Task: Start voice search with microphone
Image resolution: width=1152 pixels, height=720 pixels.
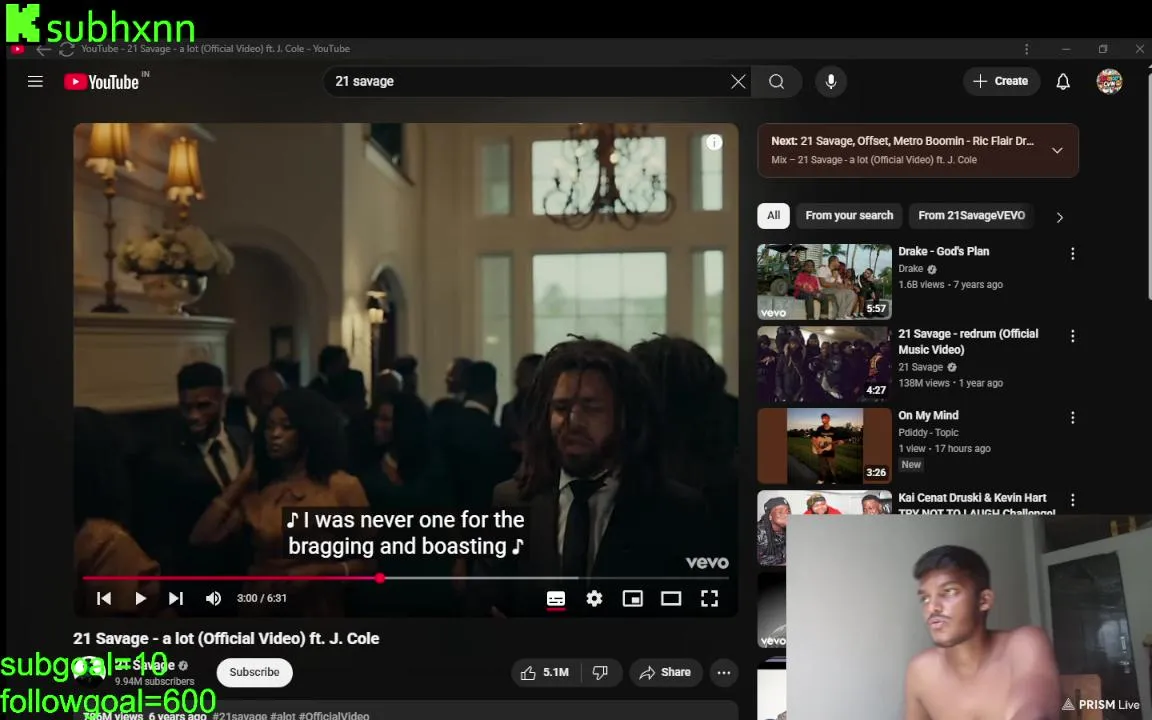Action: tap(831, 82)
